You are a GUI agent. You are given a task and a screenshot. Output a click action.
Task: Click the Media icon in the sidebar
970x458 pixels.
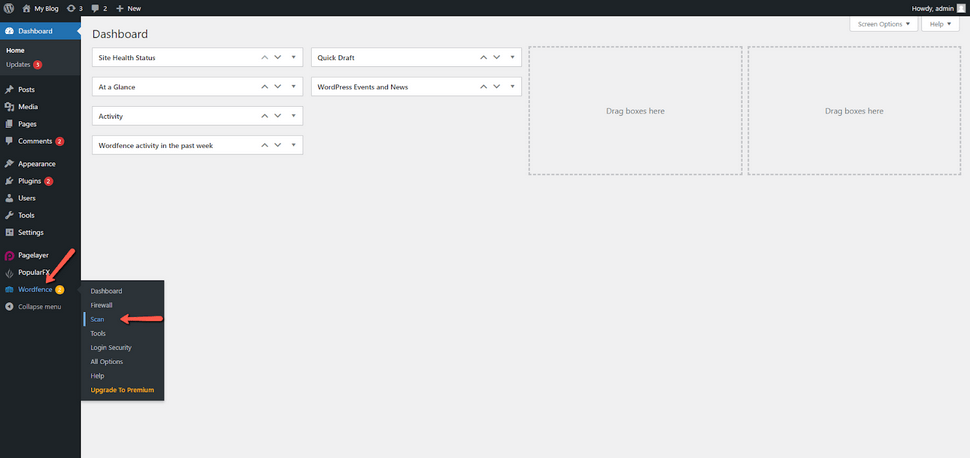(9, 107)
